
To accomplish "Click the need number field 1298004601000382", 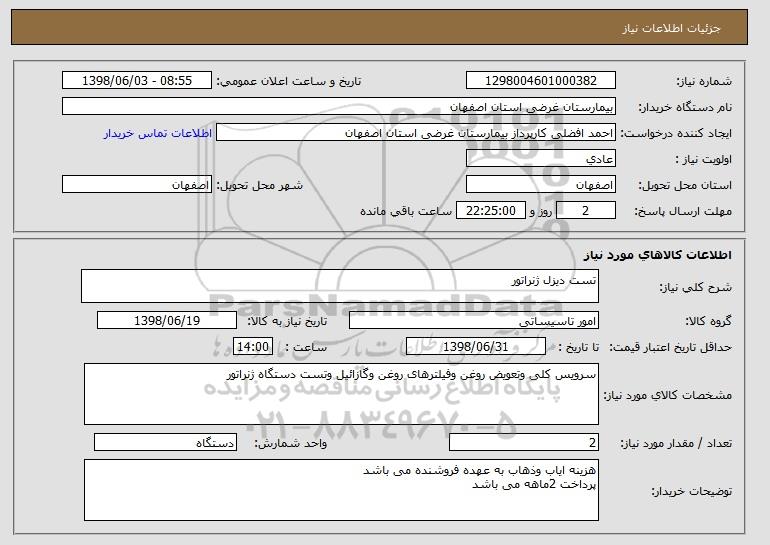I will pos(541,81).
